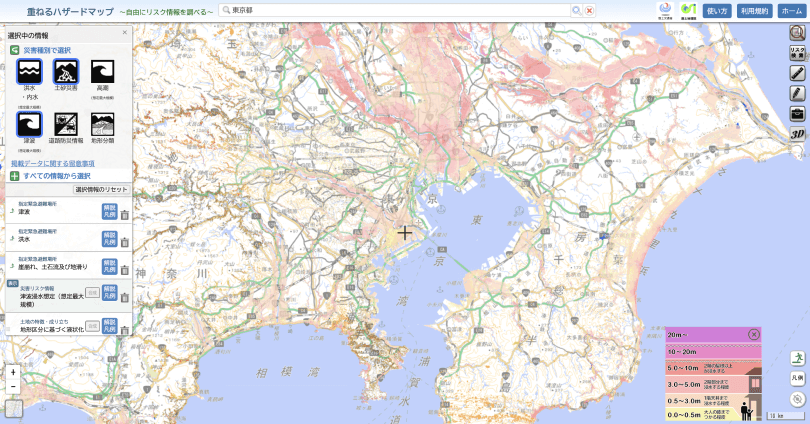
Task: Open the base map thumbnail switcher
Action: (14, 408)
